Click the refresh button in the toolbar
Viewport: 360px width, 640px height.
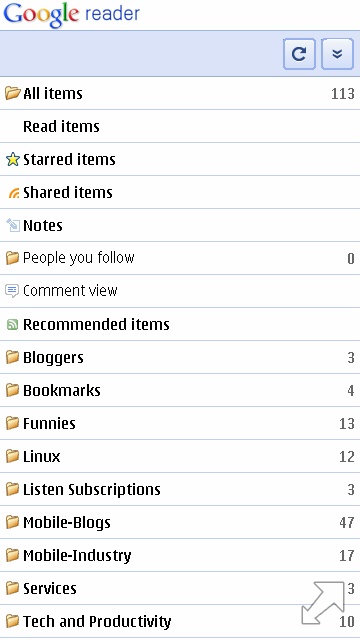click(299, 54)
